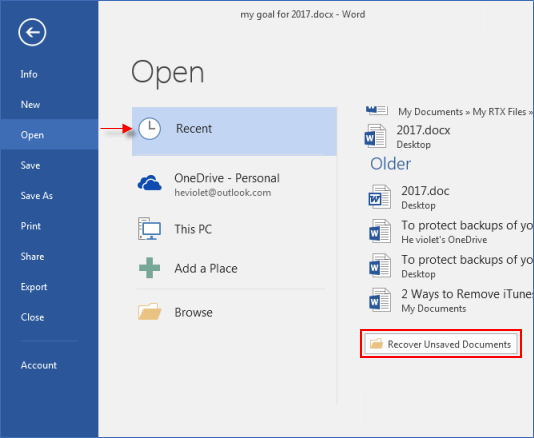Screen dimensions: 534x438
Task: Click the green plus Add a Place icon
Action: [x=150, y=268]
